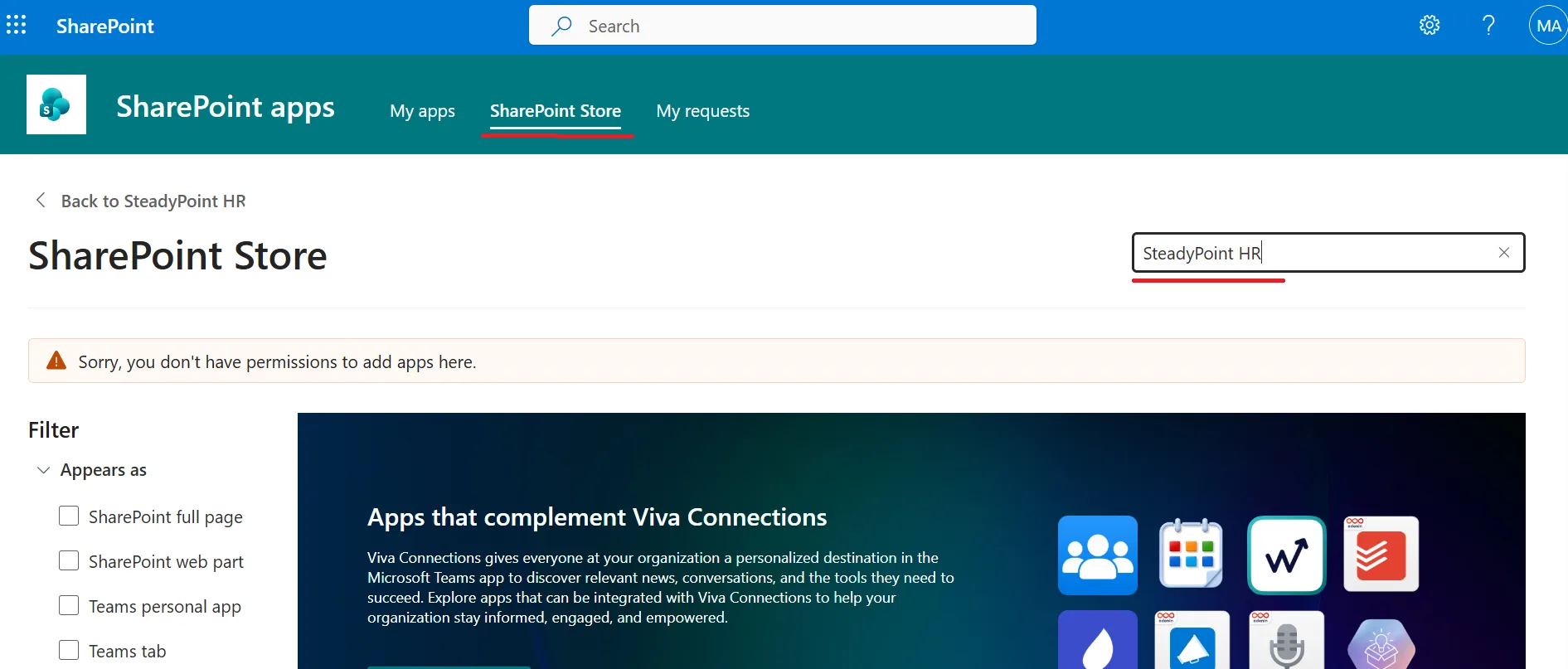The image size is (1568, 669).
Task: Open the MA account avatar
Action: (1548, 26)
